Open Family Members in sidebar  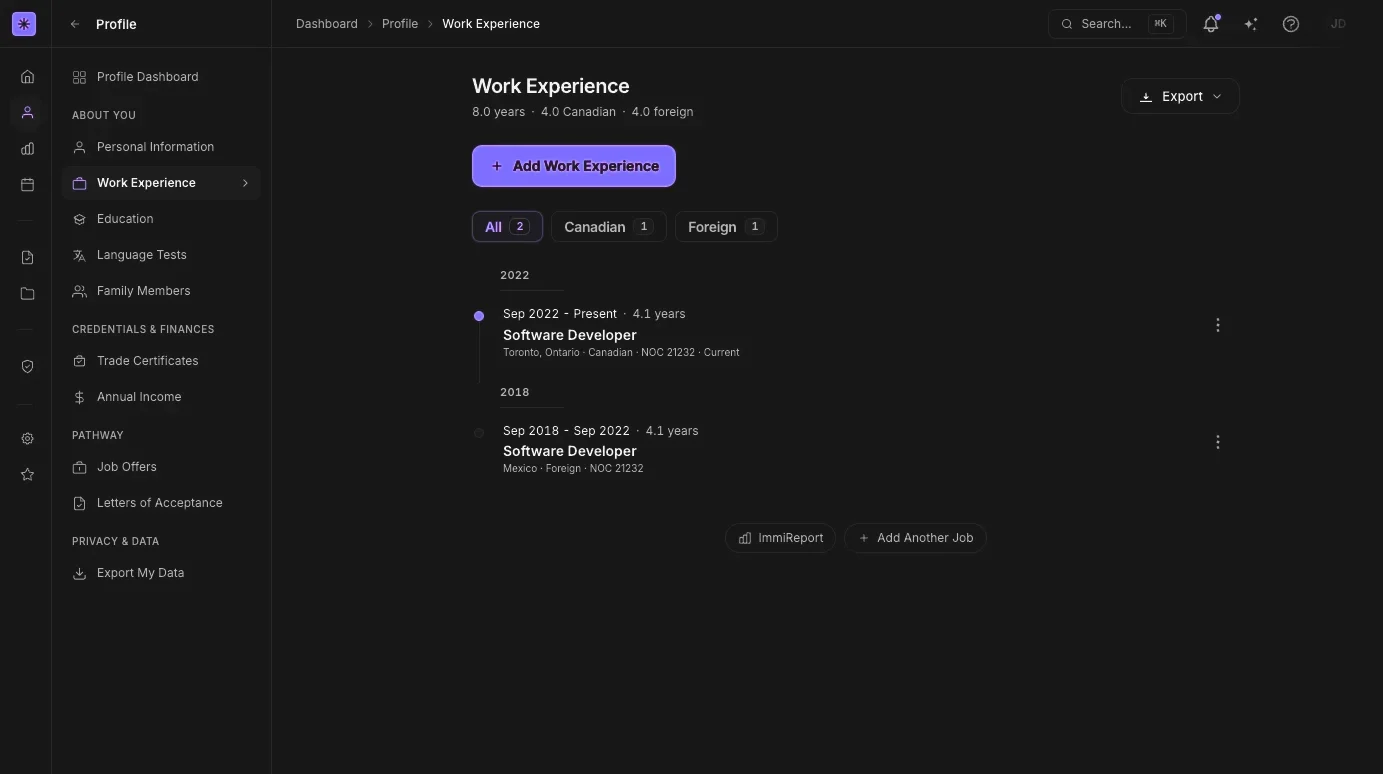pyautogui.click(x=161, y=291)
